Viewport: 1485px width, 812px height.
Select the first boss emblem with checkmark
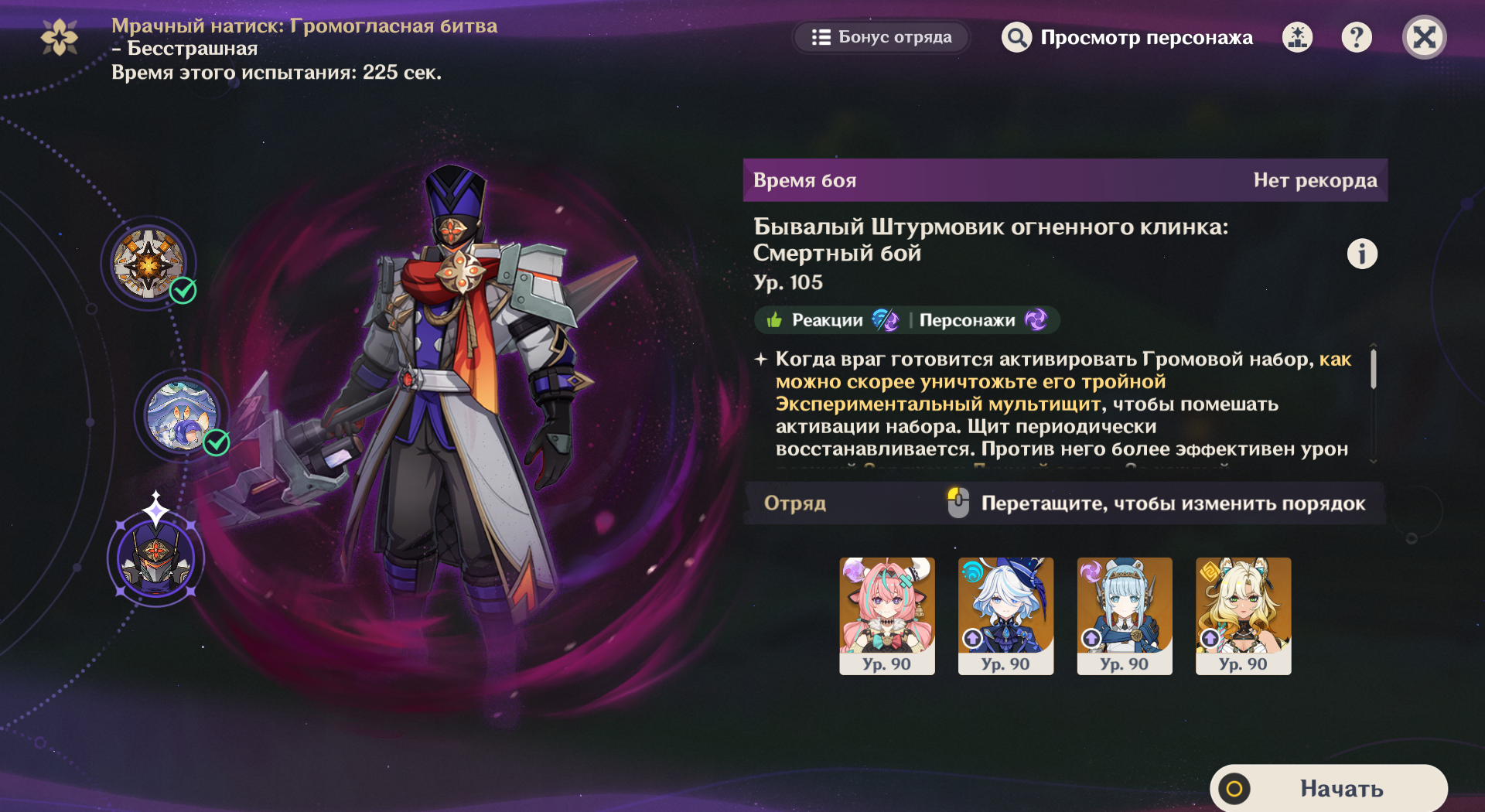pos(148,264)
